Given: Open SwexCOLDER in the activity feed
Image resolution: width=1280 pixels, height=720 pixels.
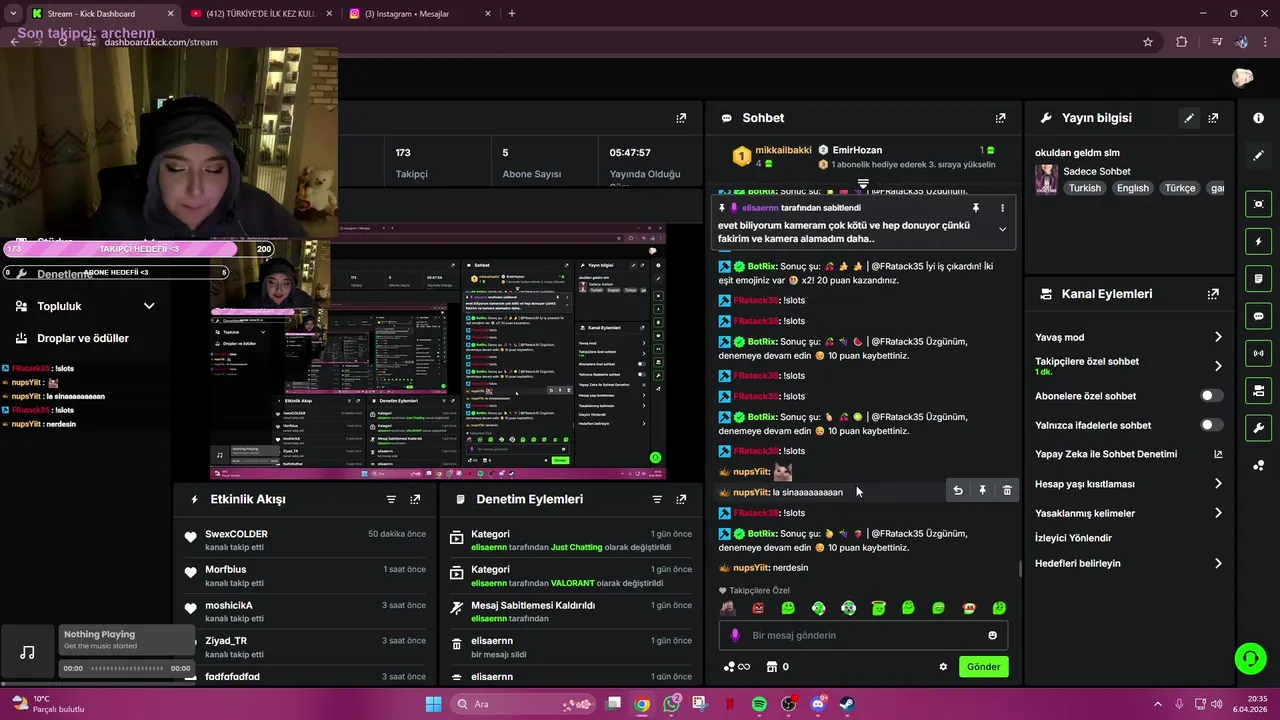Looking at the screenshot, I should 236,534.
